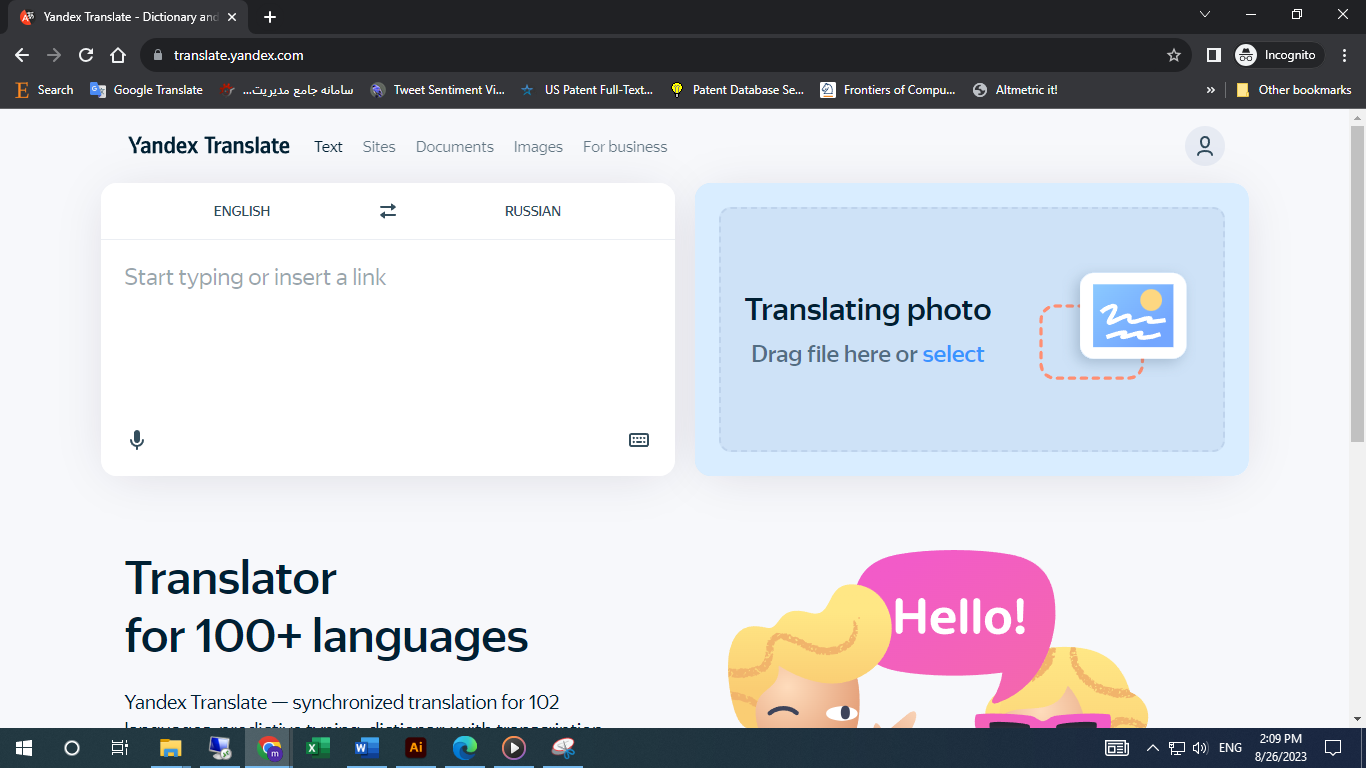This screenshot has height=768, width=1366.
Task: Open the volume control in tray
Action: click(x=1200, y=747)
